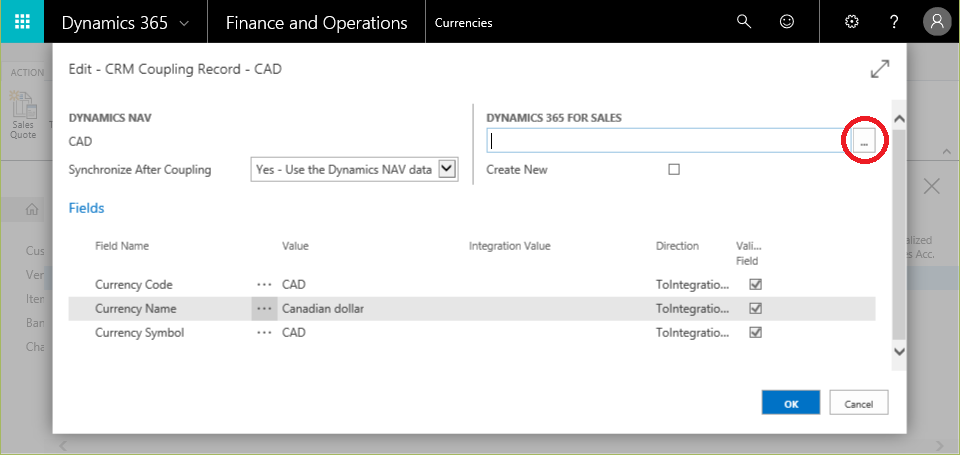Screen dimensions: 960x455
Task: Open the user profile avatar
Action: 937,22
